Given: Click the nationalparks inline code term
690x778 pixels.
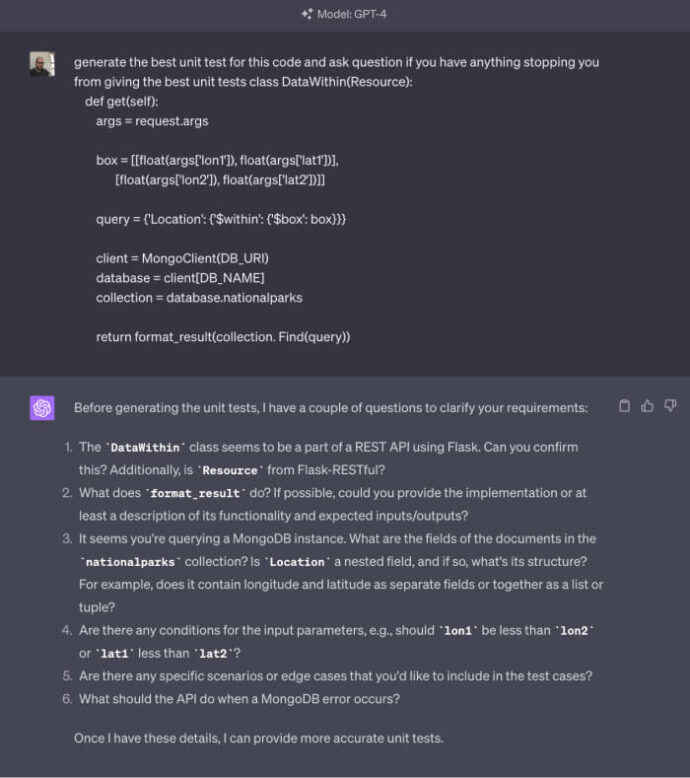Looking at the screenshot, I should [130, 562].
